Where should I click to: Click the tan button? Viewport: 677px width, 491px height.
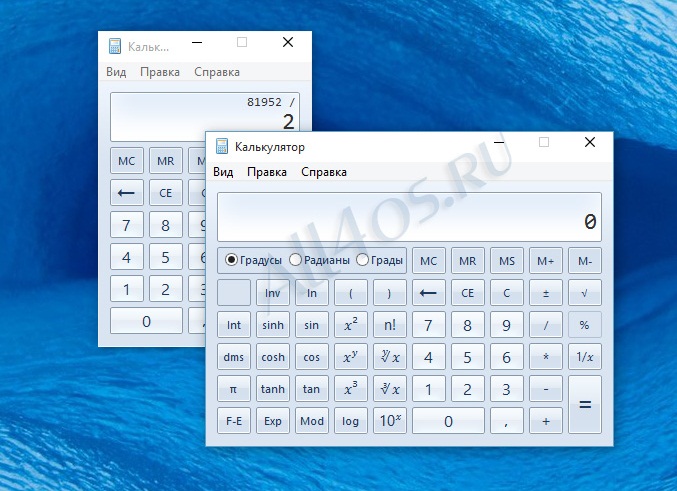click(x=311, y=389)
